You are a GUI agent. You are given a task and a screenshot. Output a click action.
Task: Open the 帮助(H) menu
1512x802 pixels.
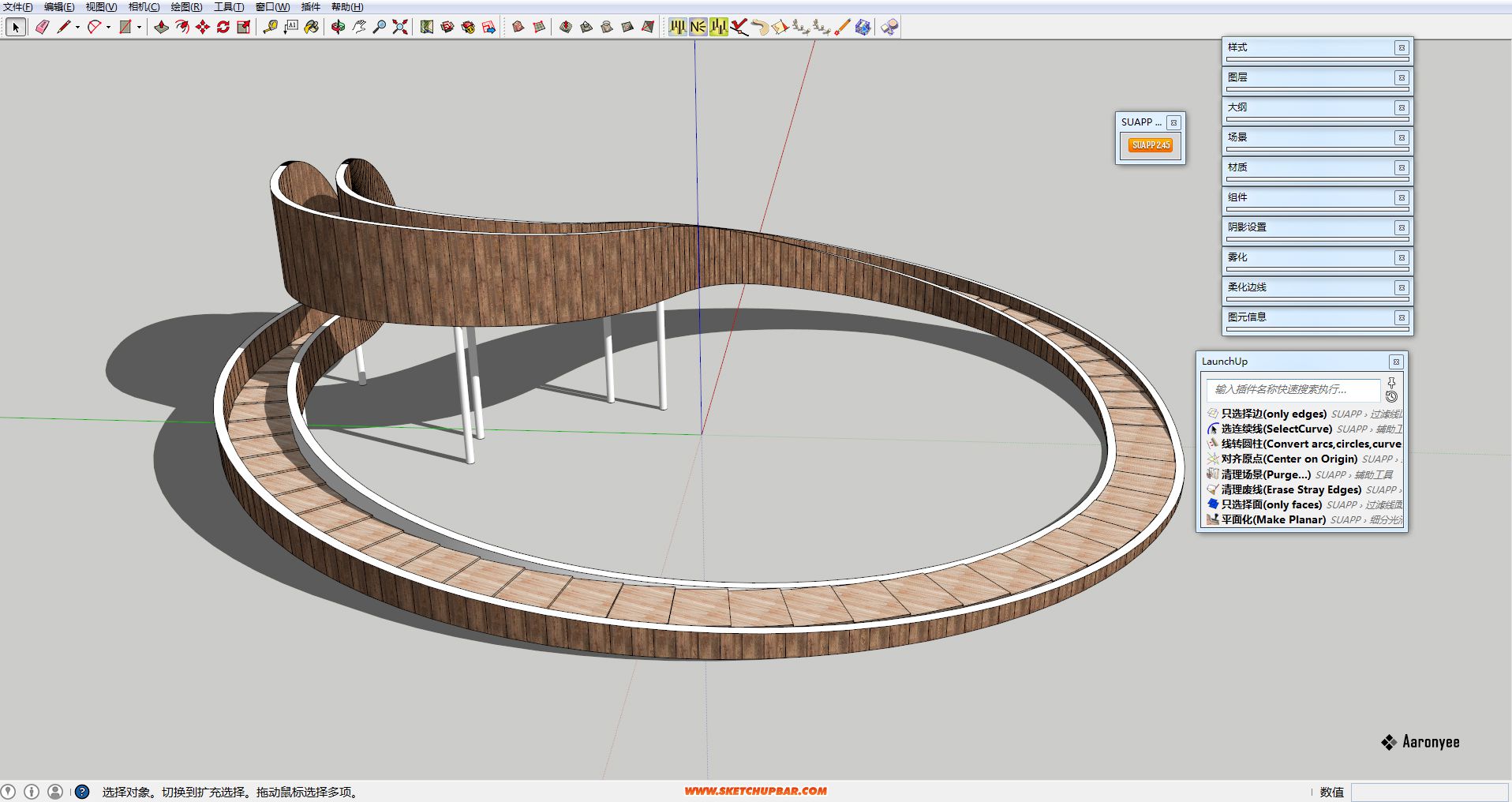[x=347, y=7]
